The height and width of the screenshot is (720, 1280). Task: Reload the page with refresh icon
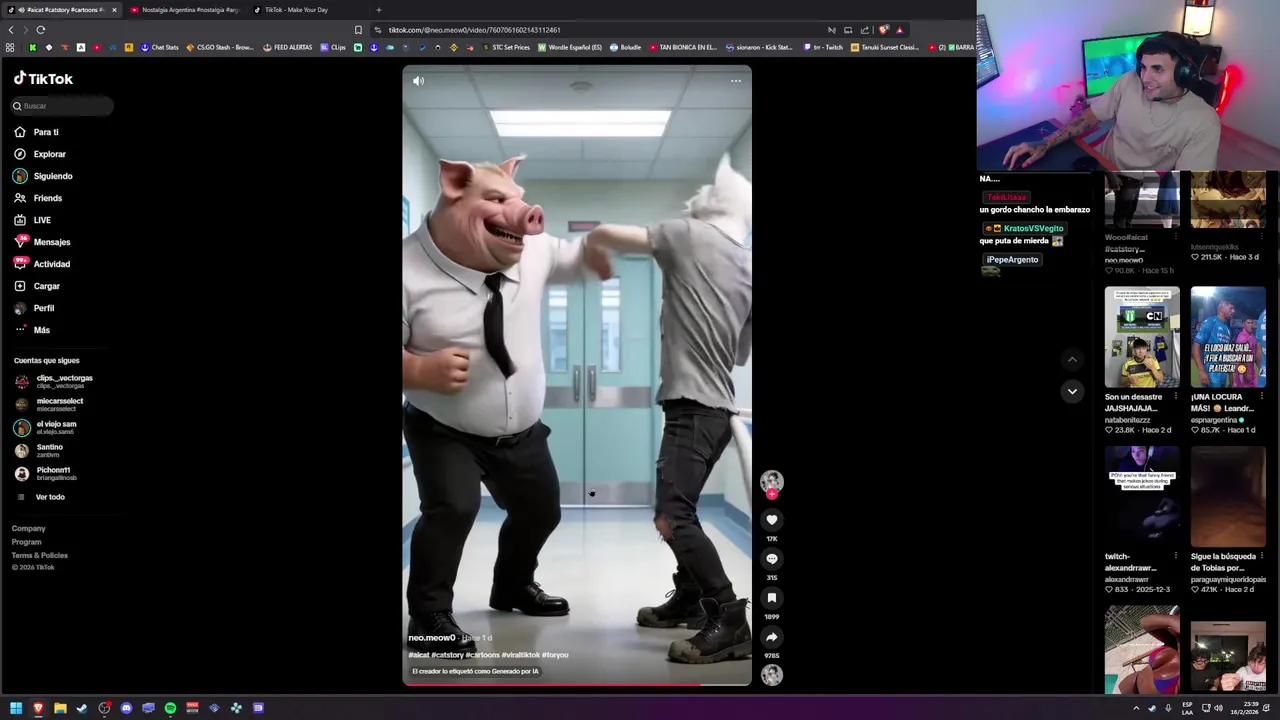coord(41,30)
